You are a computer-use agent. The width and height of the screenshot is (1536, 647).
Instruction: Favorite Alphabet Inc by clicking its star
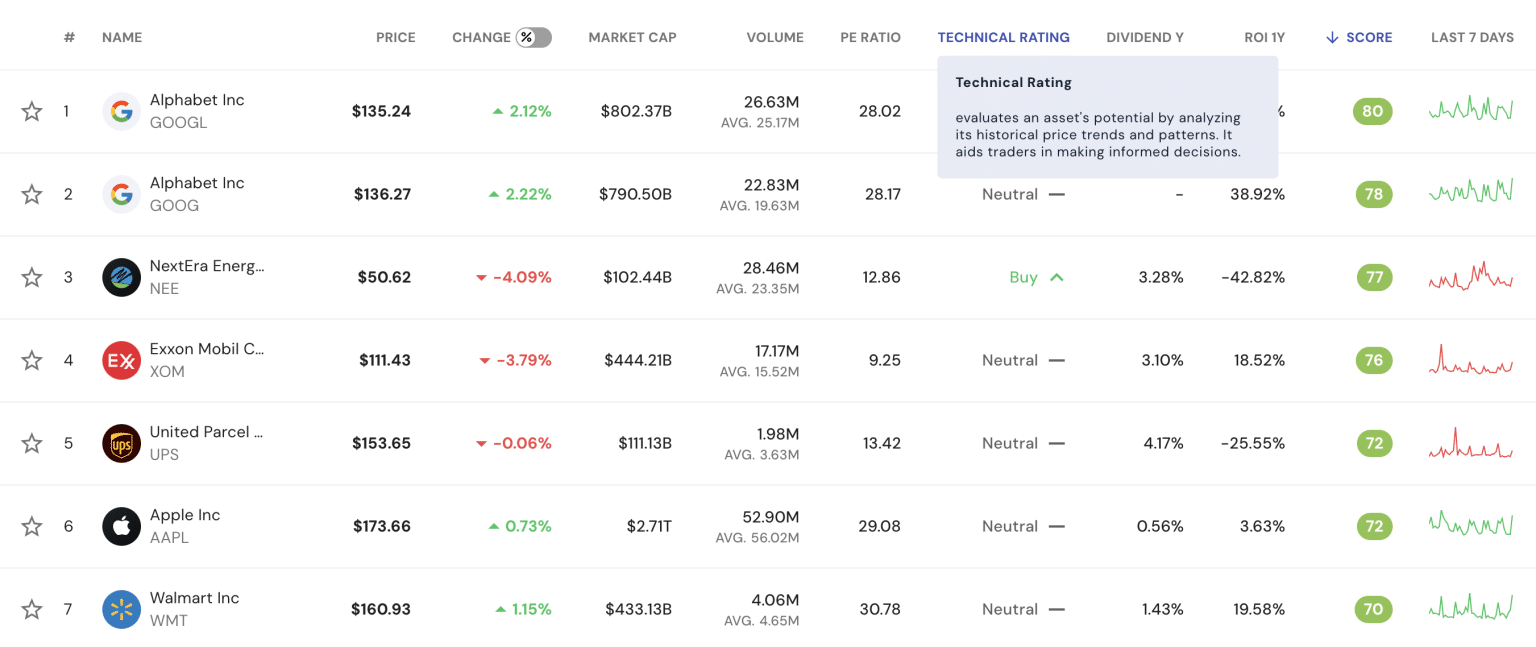[31, 111]
